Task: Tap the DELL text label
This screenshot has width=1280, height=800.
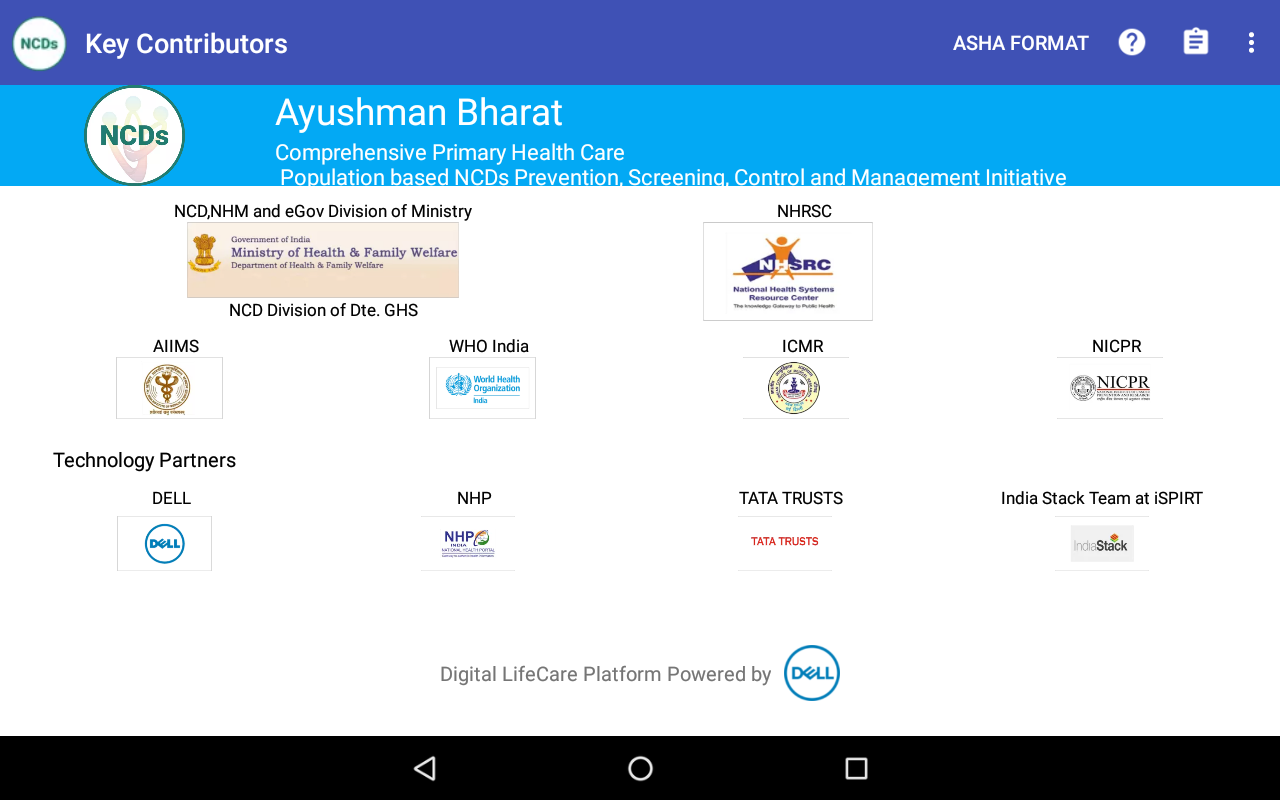Action: click(x=171, y=498)
